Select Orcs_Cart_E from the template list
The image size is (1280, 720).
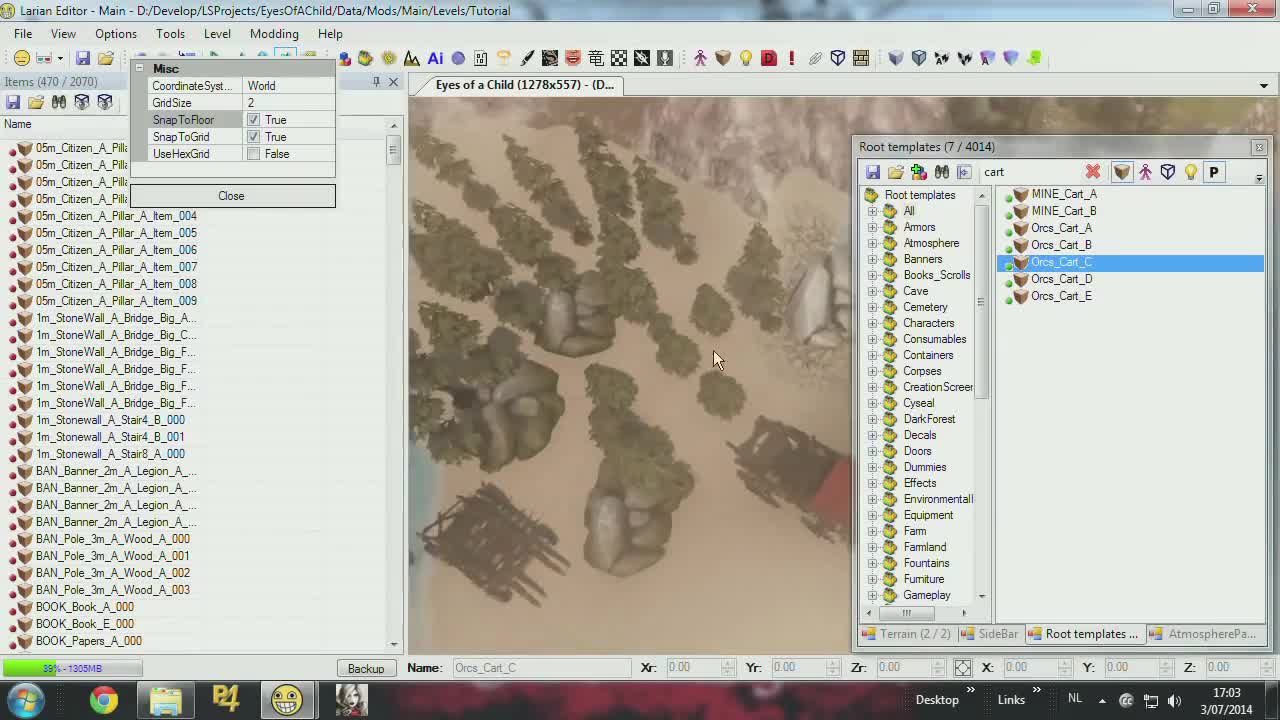click(1061, 296)
